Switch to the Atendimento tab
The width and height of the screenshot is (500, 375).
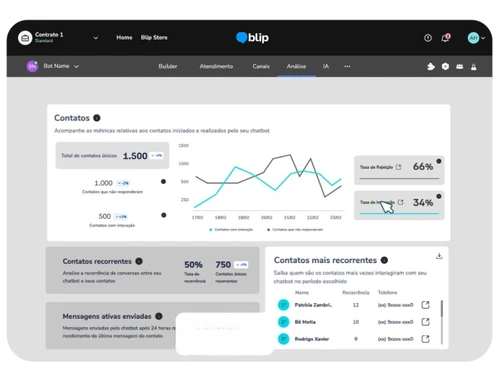tap(216, 66)
